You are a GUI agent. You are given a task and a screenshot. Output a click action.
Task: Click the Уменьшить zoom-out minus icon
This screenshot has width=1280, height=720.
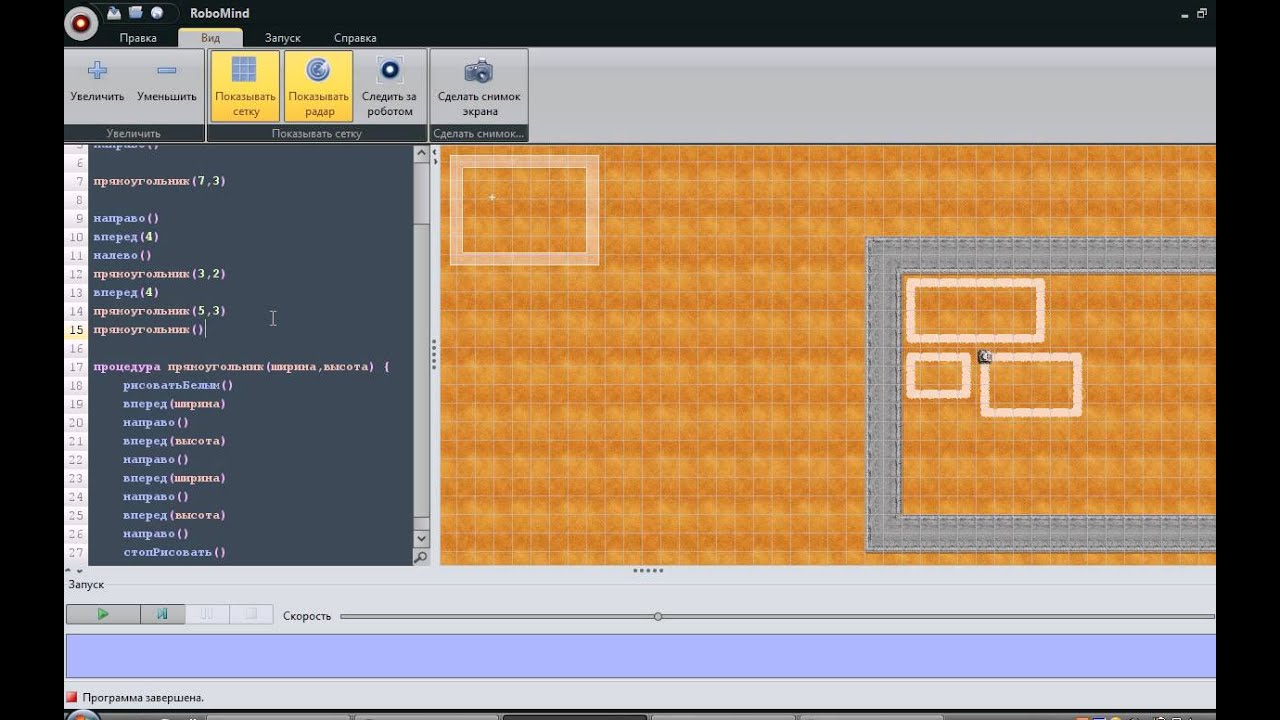[167, 71]
